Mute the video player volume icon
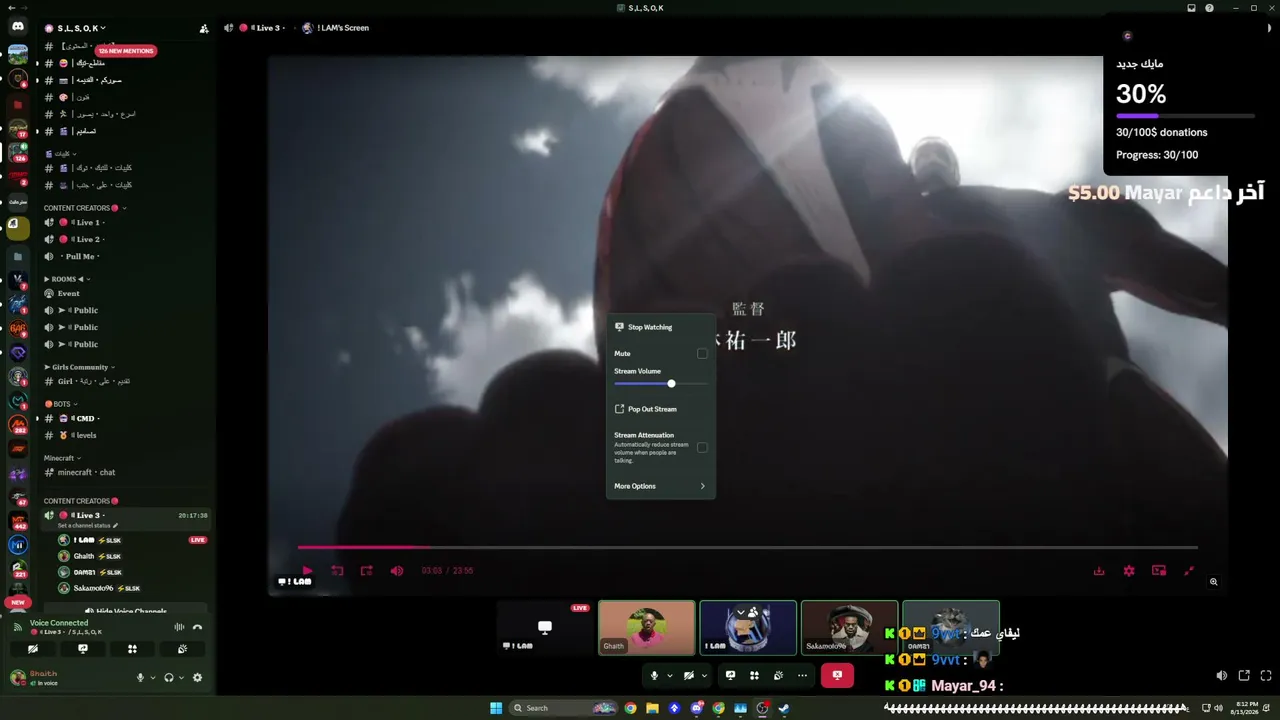 (x=397, y=571)
